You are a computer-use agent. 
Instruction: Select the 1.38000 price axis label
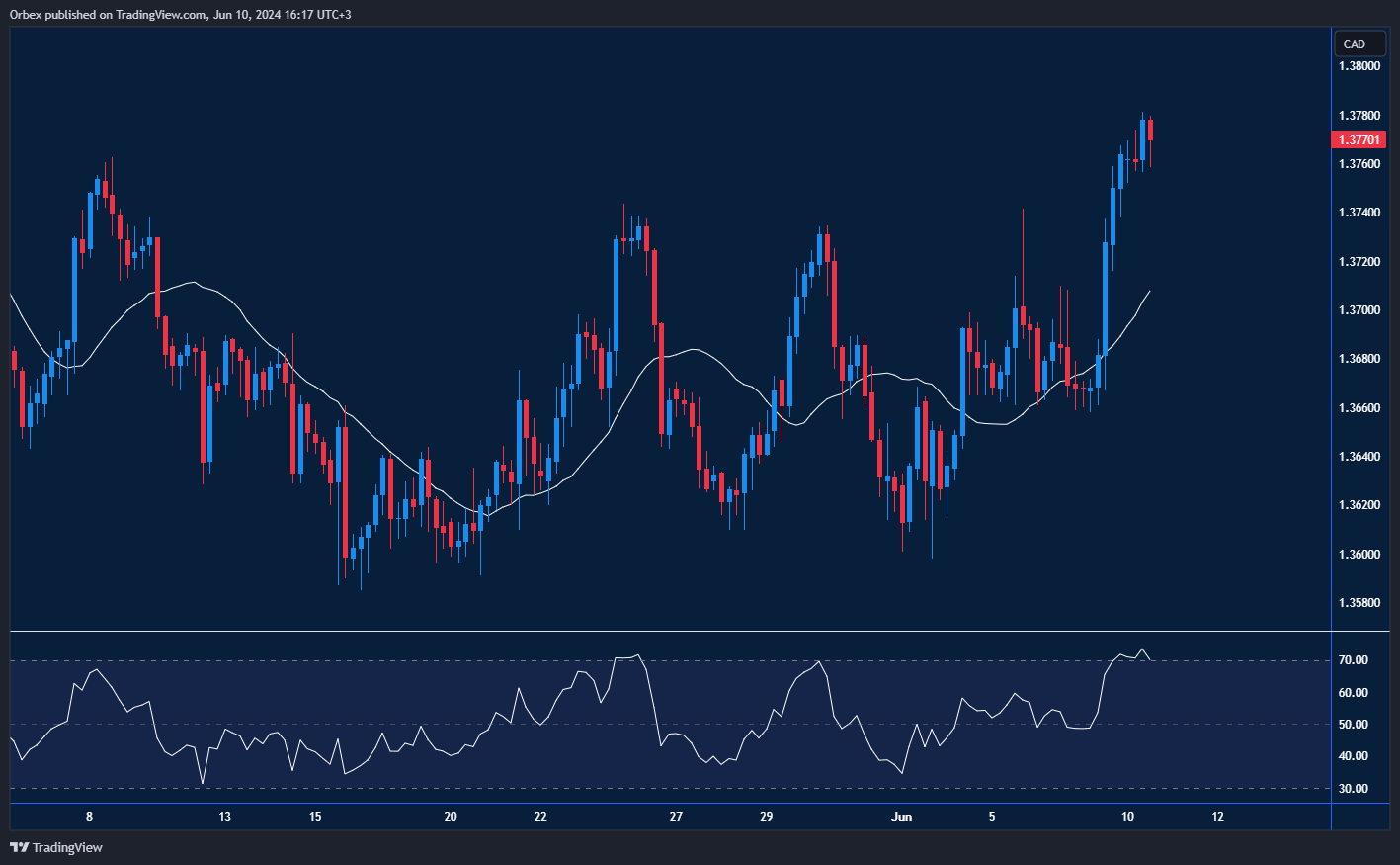tap(1359, 66)
